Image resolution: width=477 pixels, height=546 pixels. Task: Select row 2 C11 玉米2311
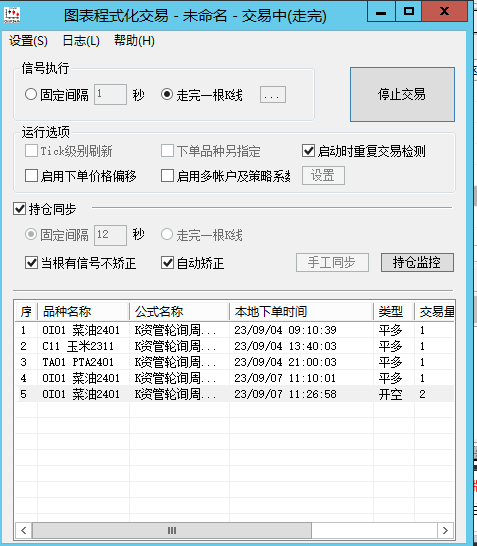point(234,346)
